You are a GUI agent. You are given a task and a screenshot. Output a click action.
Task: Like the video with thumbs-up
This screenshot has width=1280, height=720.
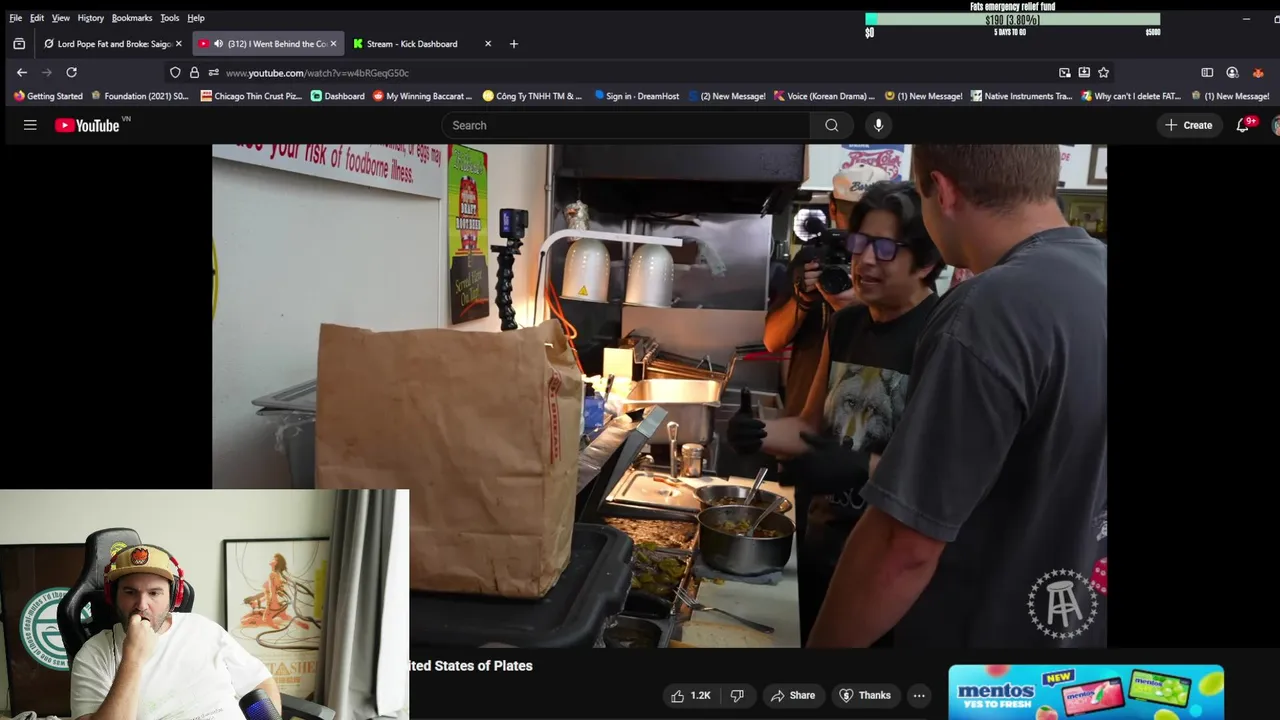tap(691, 695)
